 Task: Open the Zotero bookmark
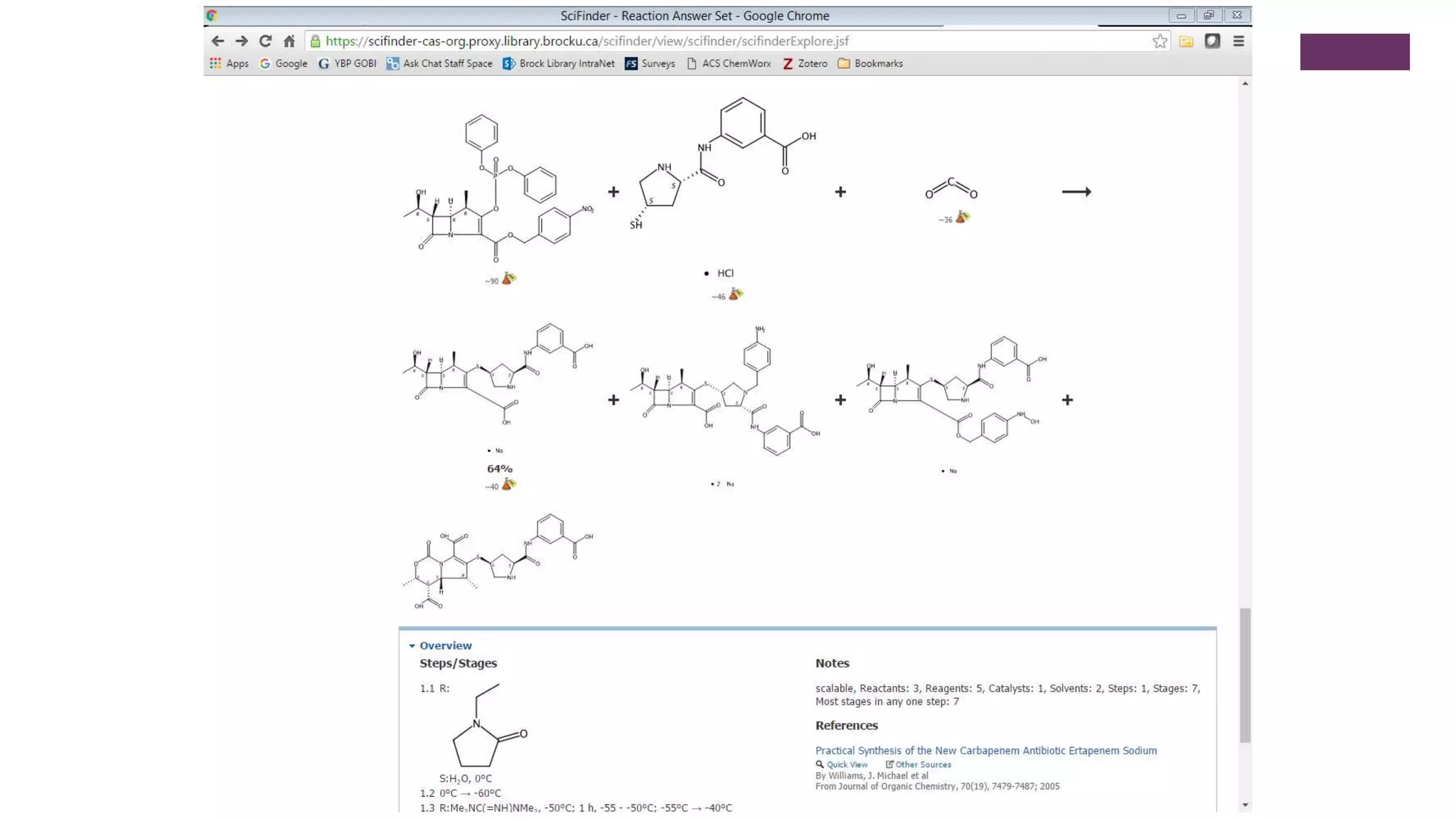point(805,63)
